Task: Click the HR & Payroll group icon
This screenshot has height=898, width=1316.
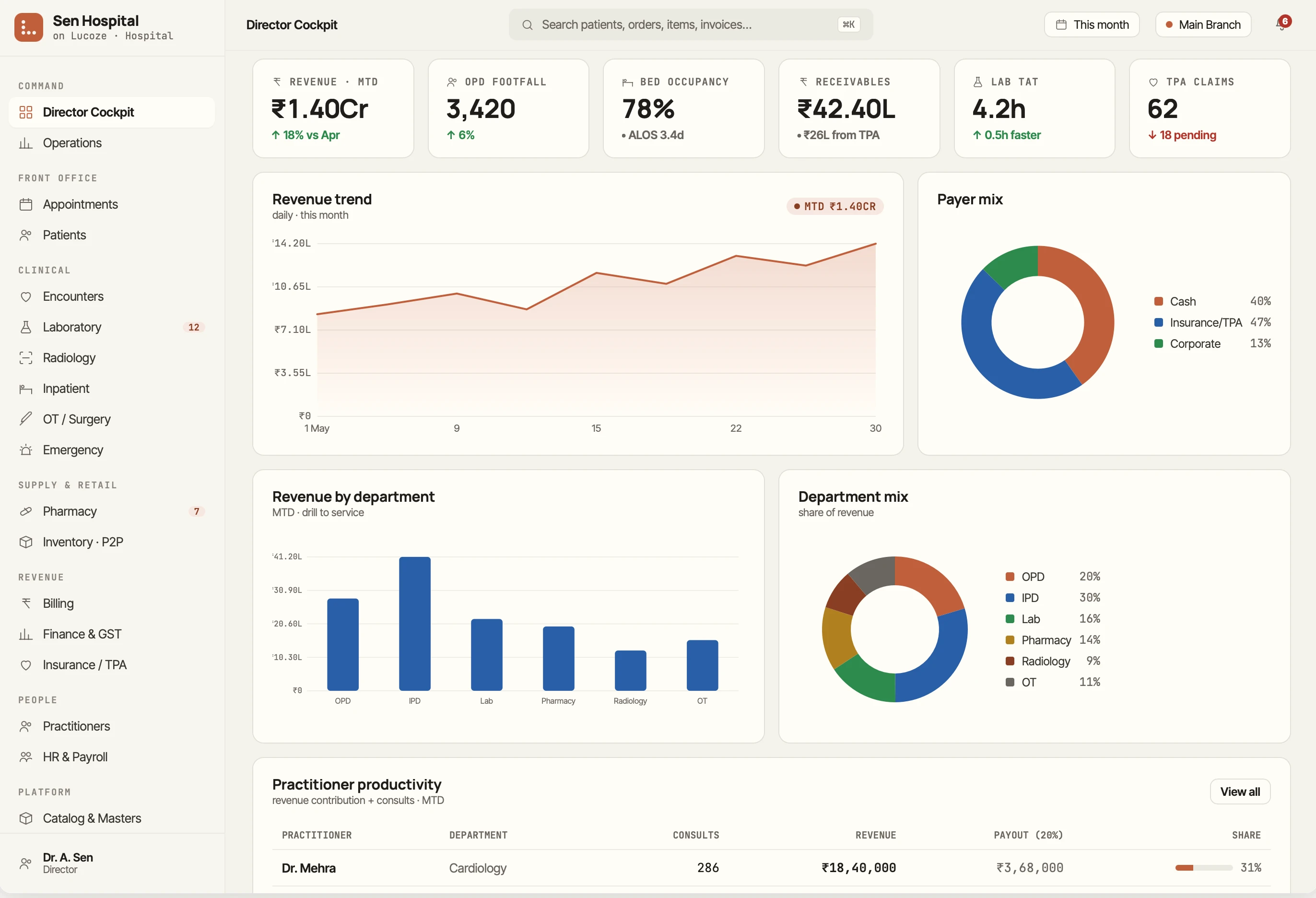Action: coord(25,757)
